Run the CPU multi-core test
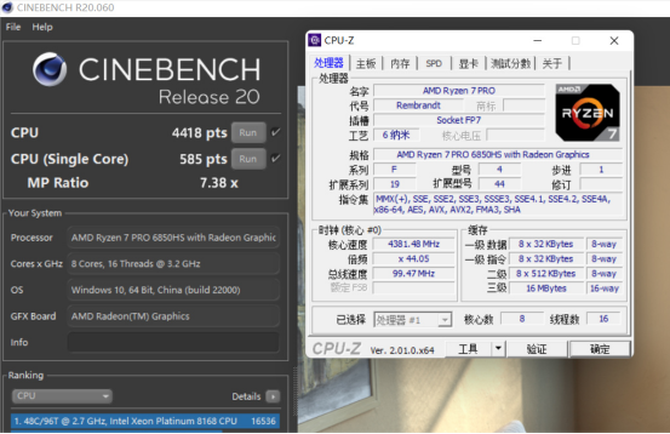This screenshot has width=670, height=434. [x=248, y=132]
